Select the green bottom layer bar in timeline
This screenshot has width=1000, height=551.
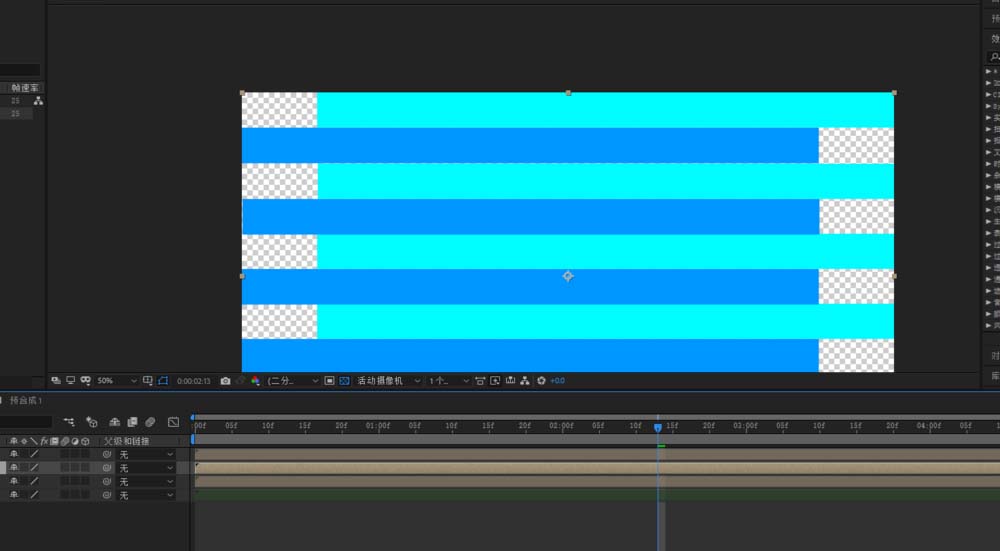597,495
